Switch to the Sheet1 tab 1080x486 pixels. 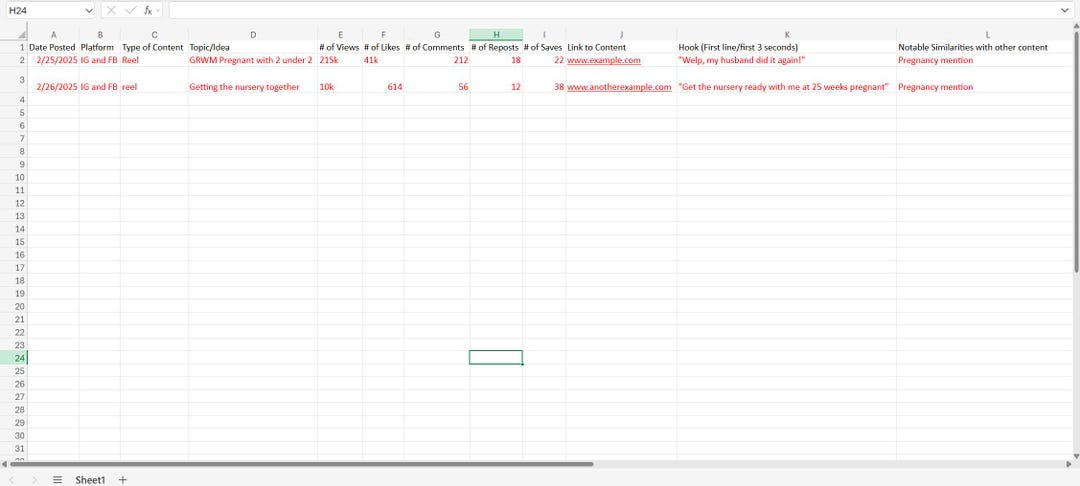click(90, 480)
